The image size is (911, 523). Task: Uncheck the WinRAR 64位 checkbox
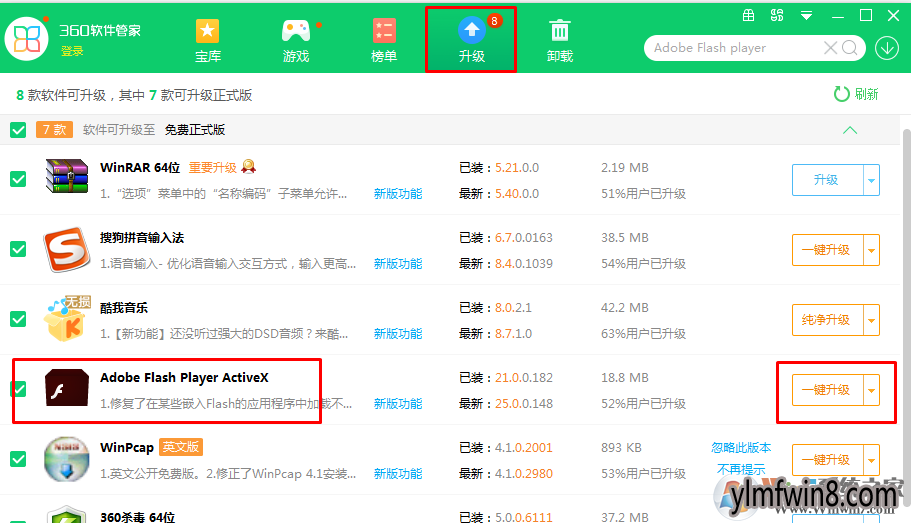(x=18, y=179)
